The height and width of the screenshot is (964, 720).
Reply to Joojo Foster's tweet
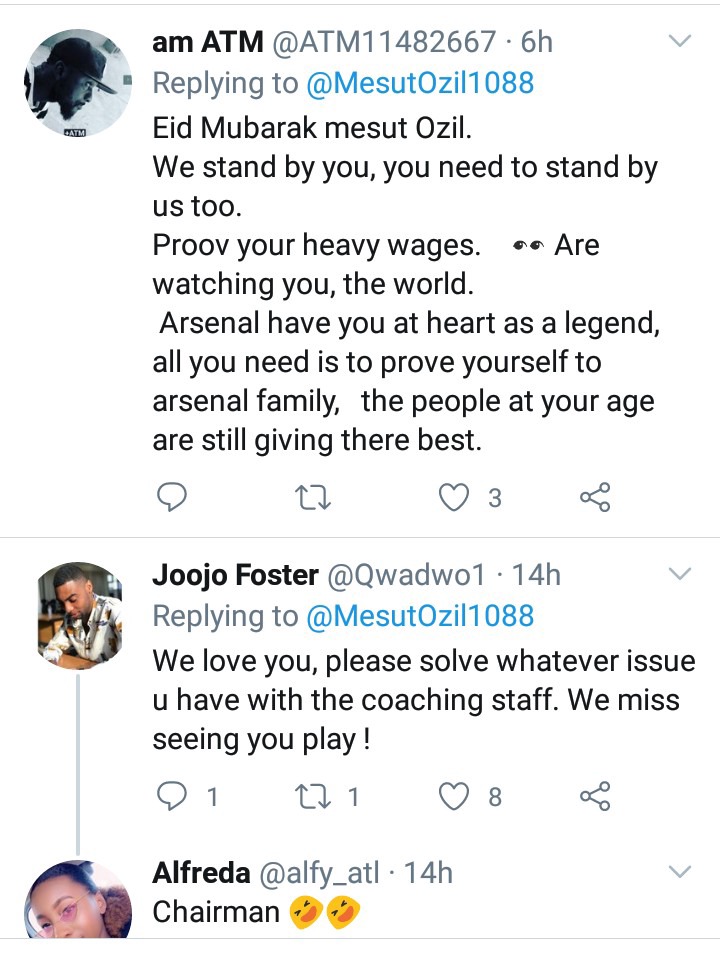coord(174,796)
